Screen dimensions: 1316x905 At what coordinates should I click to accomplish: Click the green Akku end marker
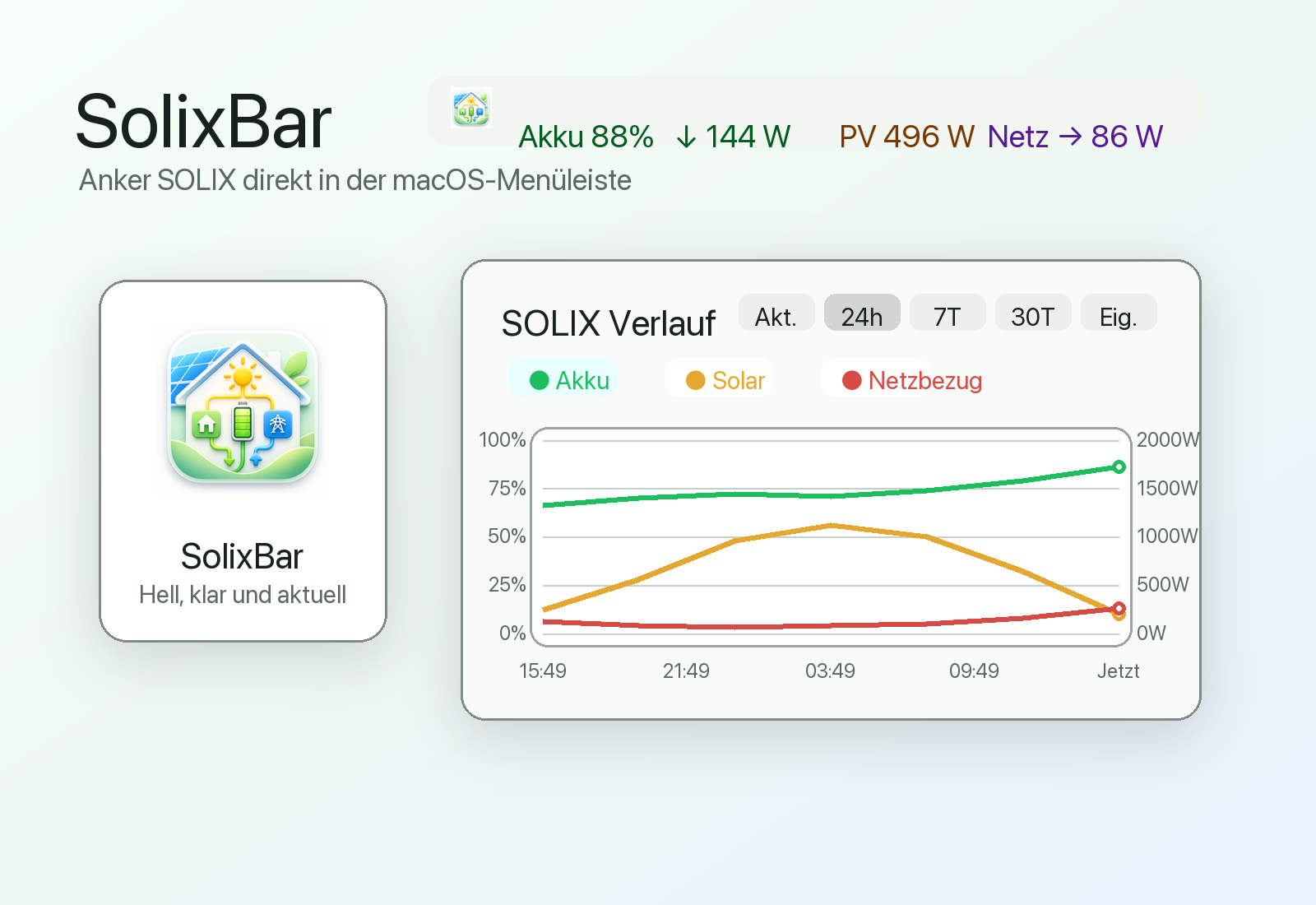coord(1119,467)
